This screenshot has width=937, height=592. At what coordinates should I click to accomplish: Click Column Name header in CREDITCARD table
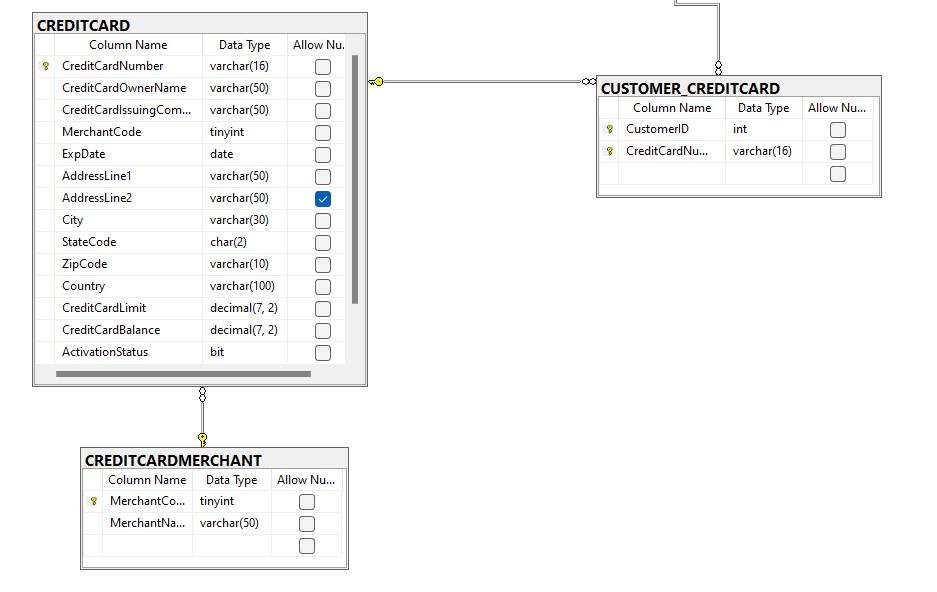pyautogui.click(x=128, y=45)
